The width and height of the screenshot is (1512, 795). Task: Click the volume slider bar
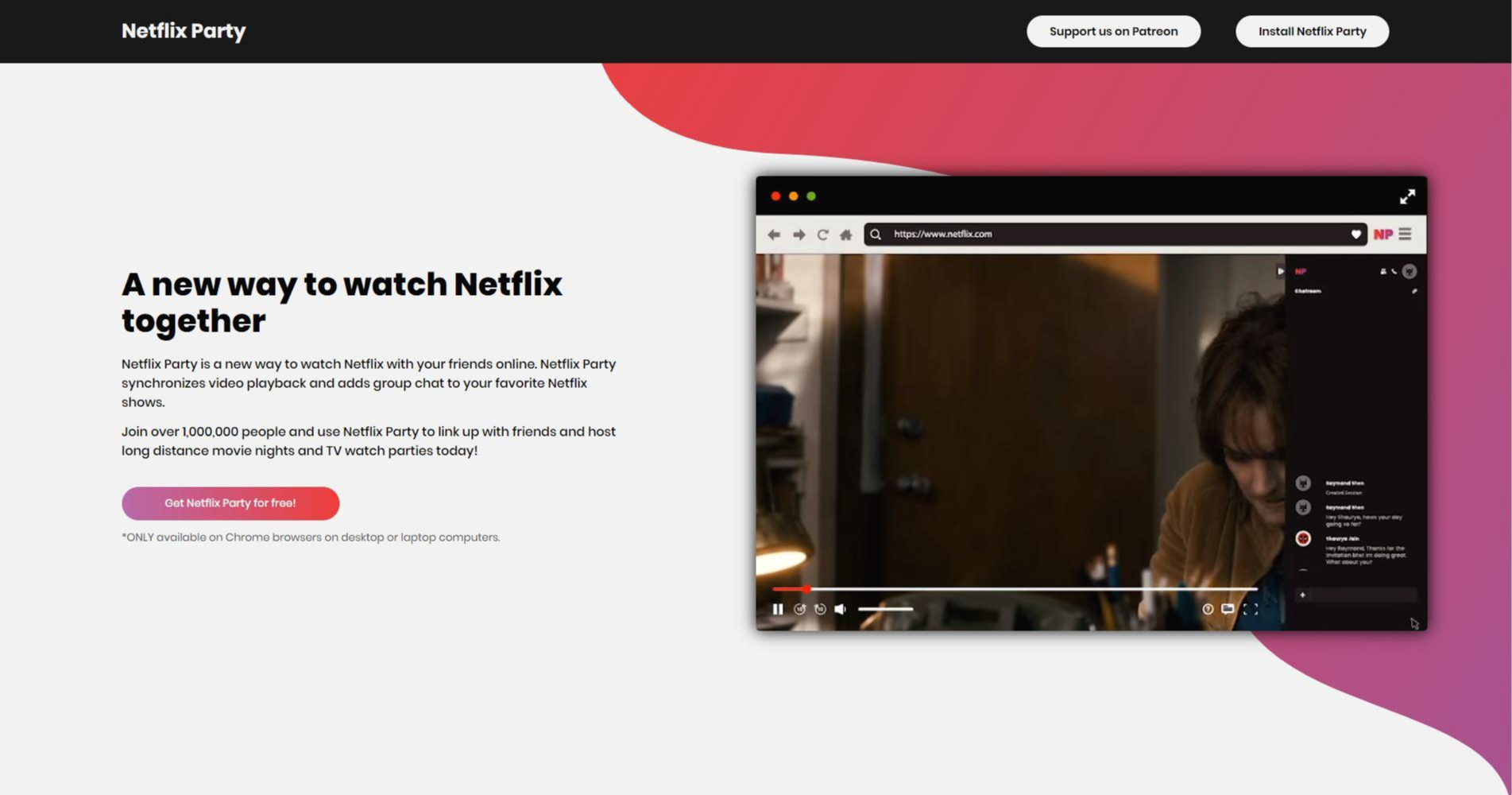pos(885,609)
